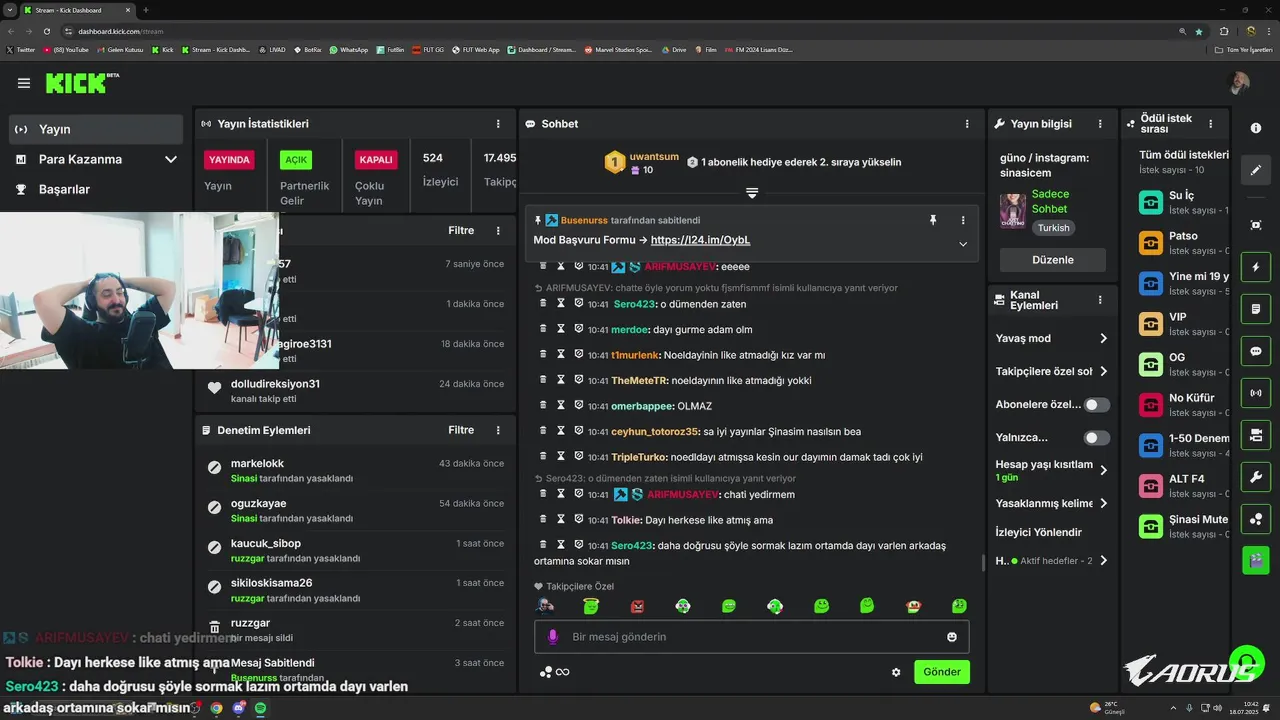This screenshot has width=1280, height=720.
Task: Open Chrome from the taskbar
Action: coord(216,708)
